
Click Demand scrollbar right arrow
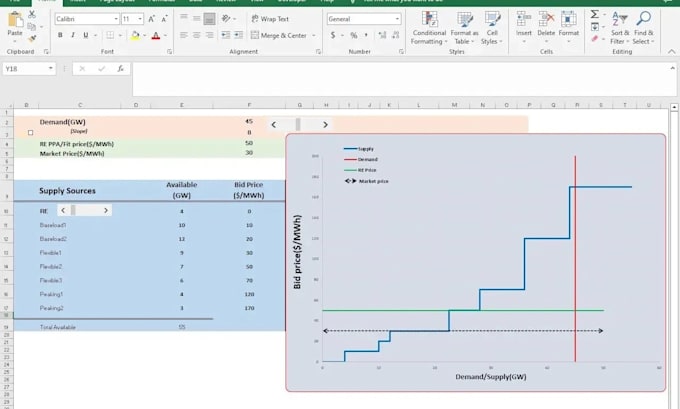325,125
